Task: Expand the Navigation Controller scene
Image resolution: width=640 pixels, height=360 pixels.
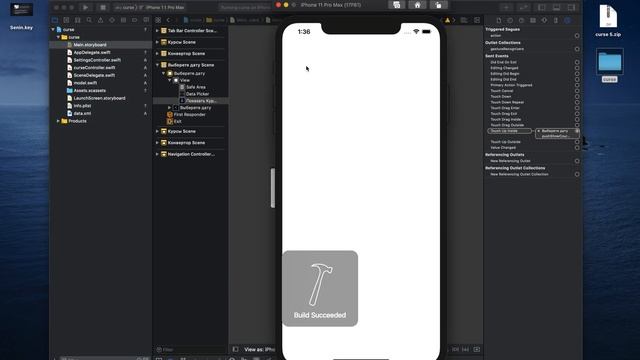Action: pos(157,154)
